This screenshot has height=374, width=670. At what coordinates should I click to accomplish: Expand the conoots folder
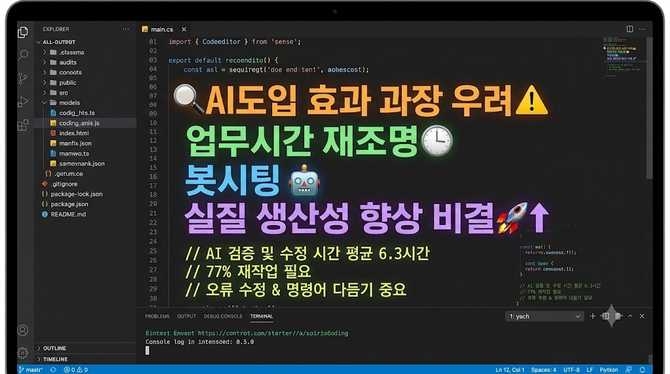(44, 72)
